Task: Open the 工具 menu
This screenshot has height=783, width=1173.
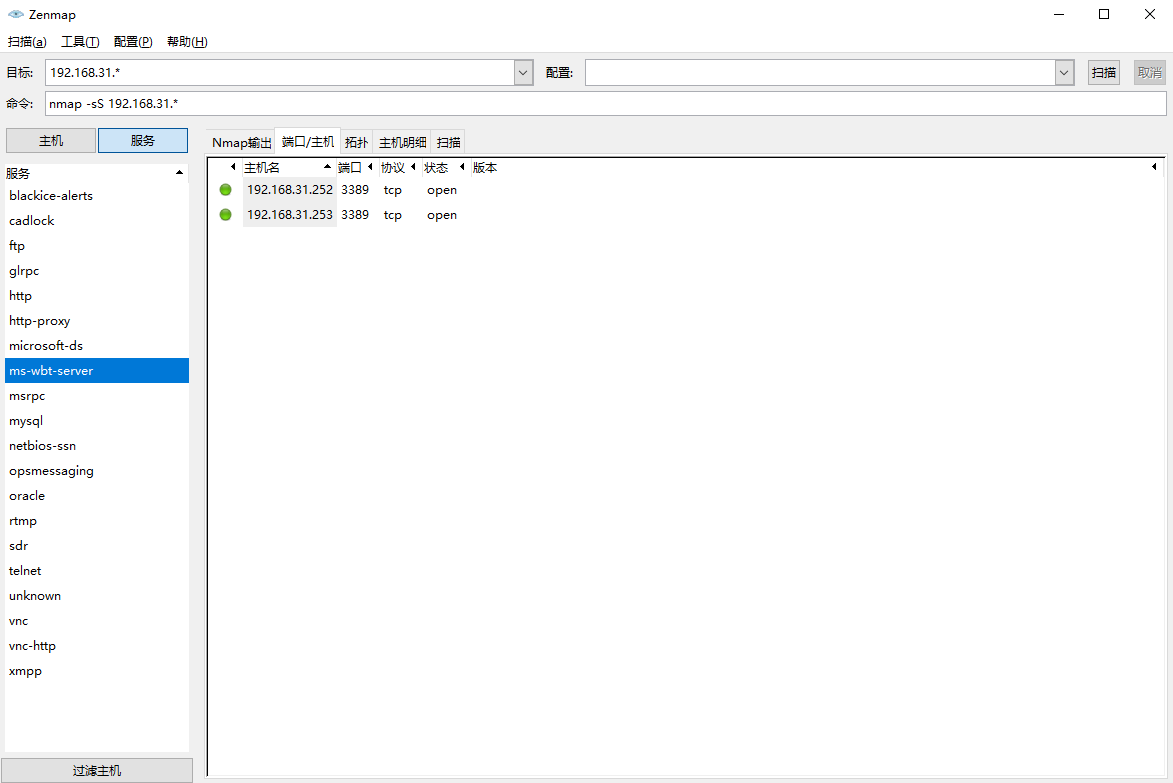Action: 80,42
